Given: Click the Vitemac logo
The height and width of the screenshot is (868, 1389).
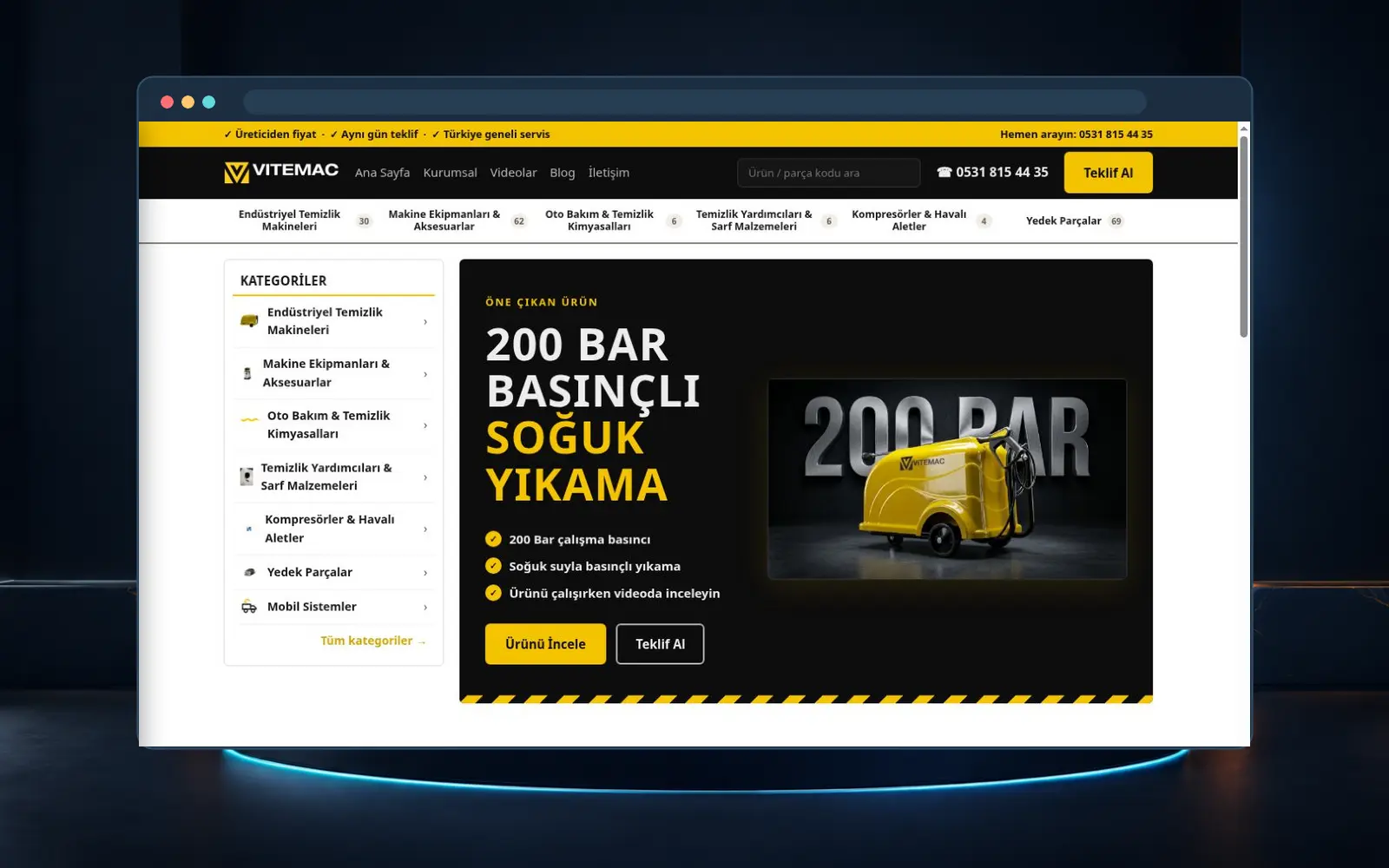Looking at the screenshot, I should tap(281, 172).
